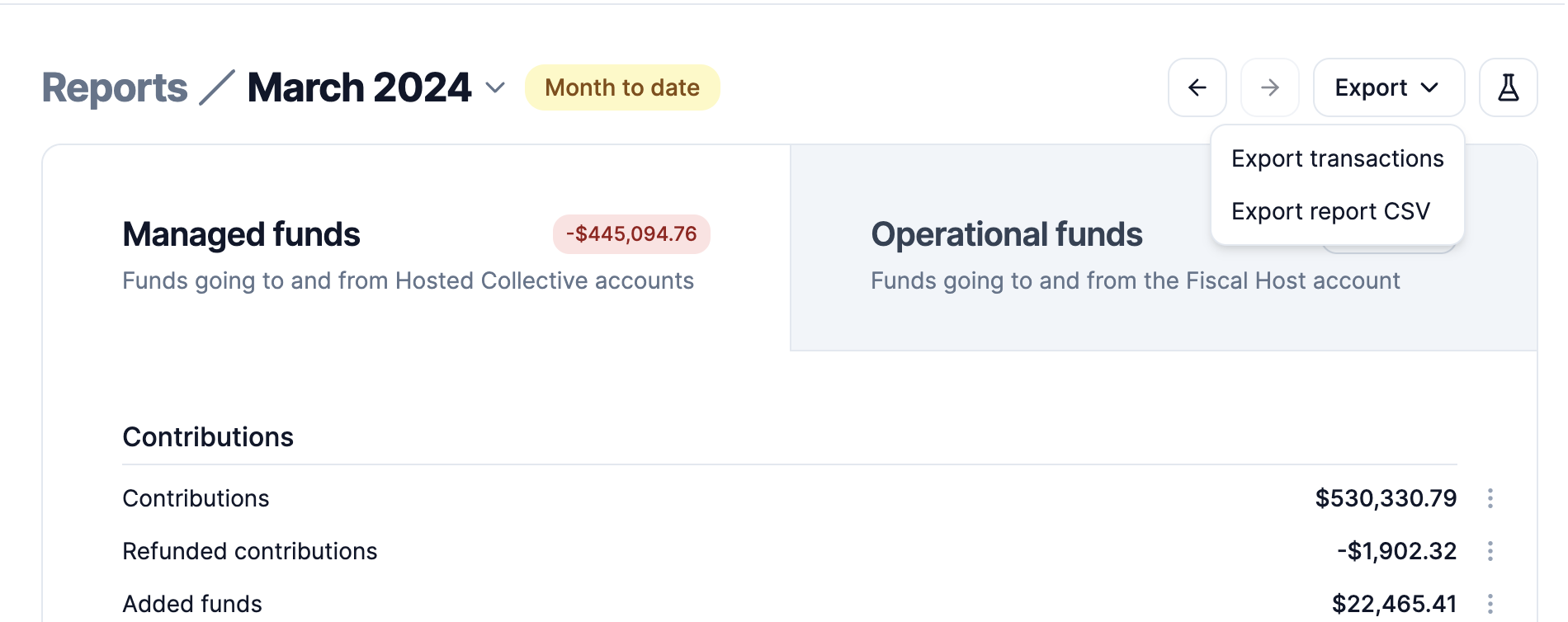
Task: Click the -$445,094.76 managed funds total badge
Action: [631, 234]
